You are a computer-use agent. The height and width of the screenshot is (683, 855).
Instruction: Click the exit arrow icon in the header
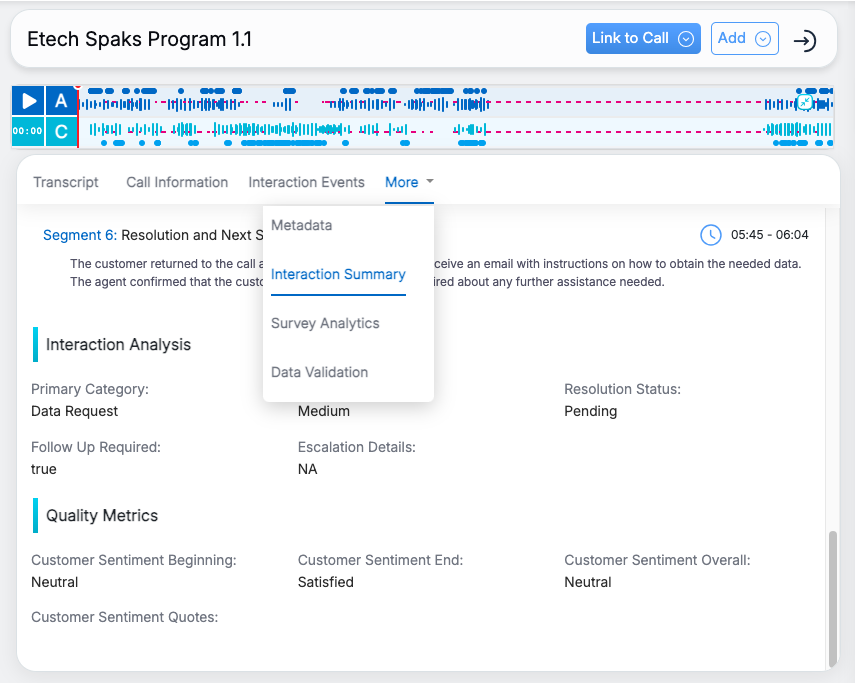coord(804,40)
